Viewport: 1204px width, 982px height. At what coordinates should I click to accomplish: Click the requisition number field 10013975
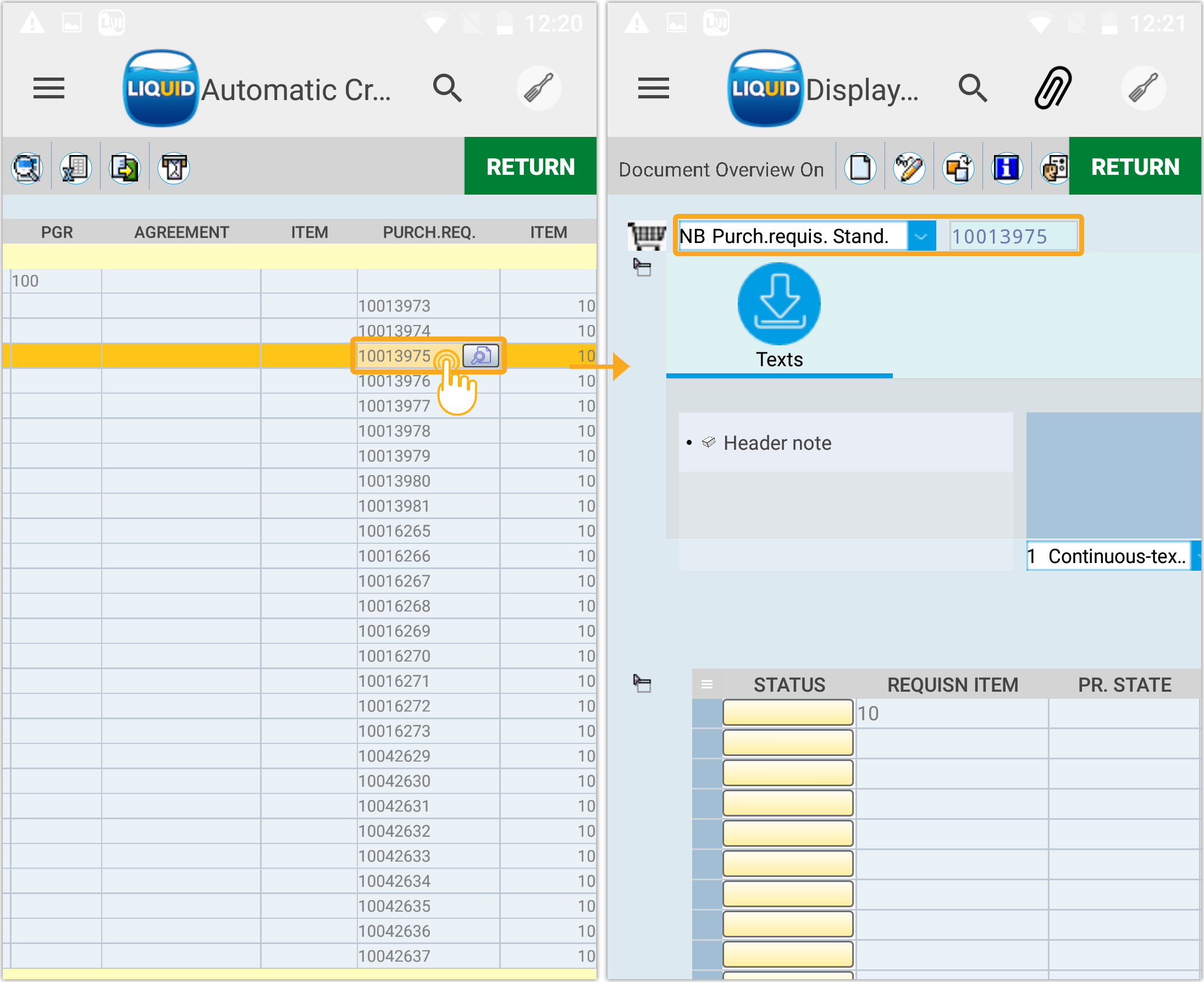pyautogui.click(x=1012, y=236)
